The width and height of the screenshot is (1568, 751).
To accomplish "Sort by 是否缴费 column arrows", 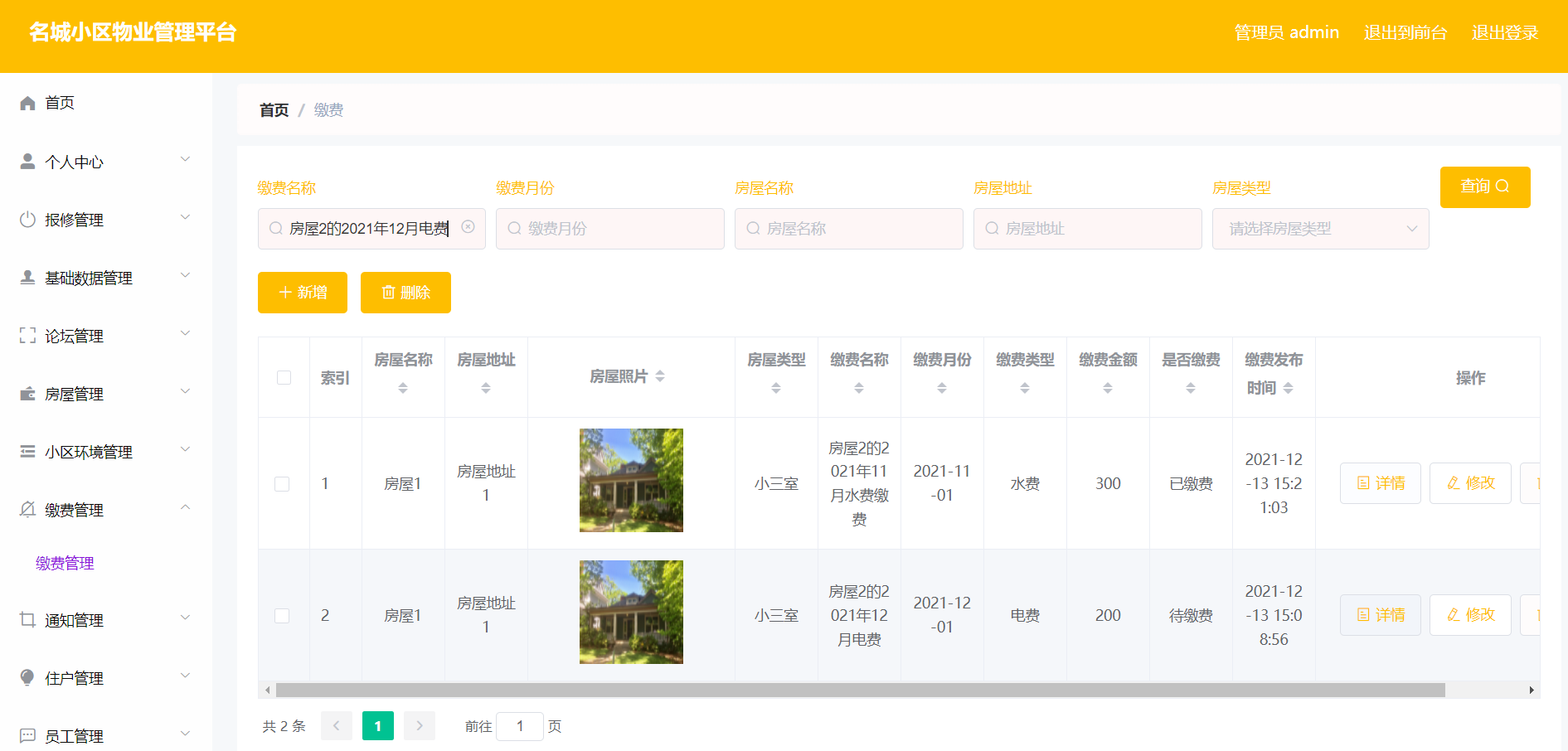I will 1191,388.
